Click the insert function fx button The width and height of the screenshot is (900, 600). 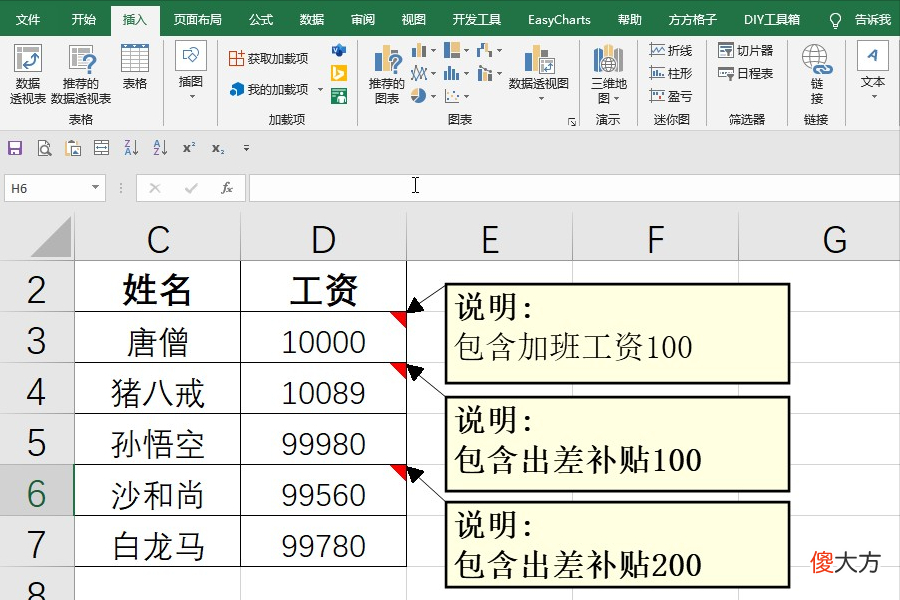227,188
